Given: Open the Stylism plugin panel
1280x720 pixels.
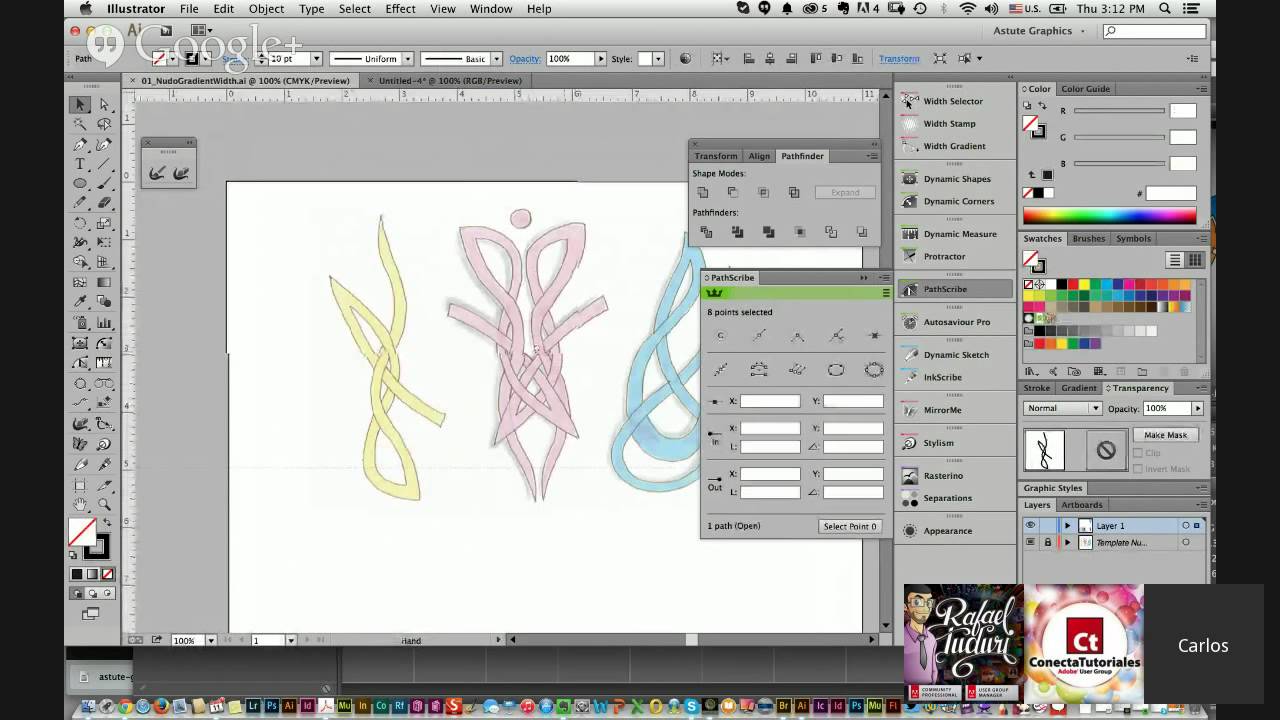Looking at the screenshot, I should (954, 443).
